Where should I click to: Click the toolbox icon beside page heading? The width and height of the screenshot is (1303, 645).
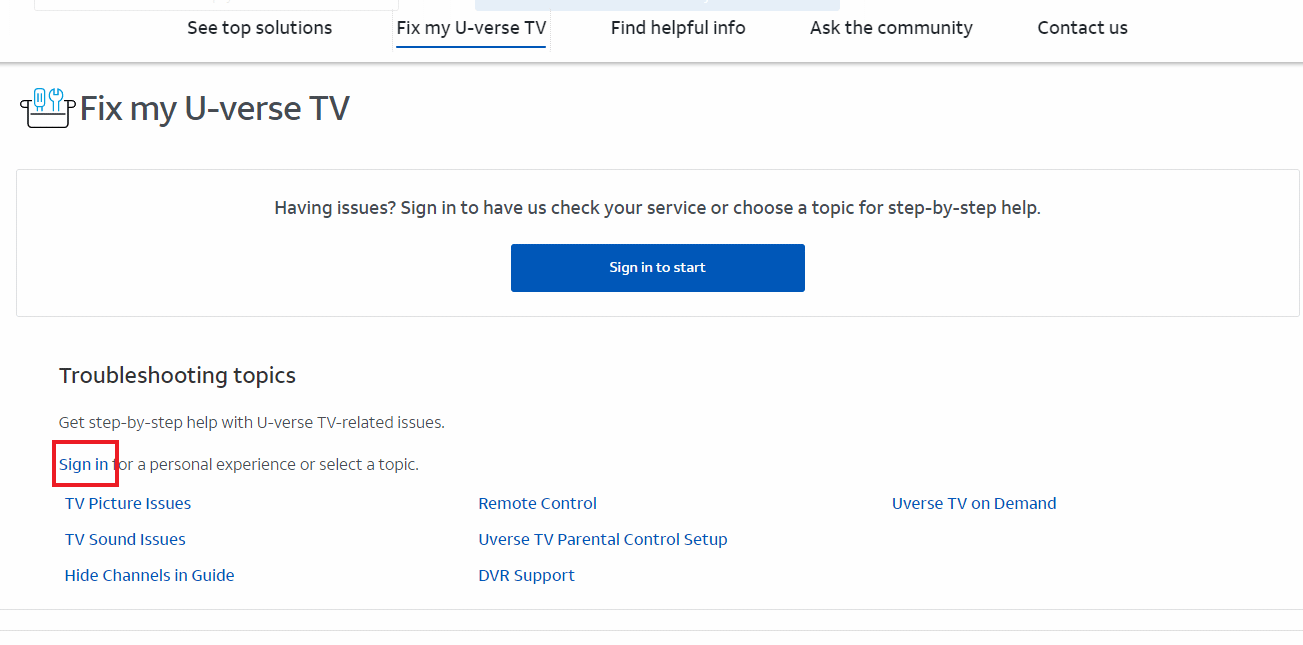click(x=47, y=108)
